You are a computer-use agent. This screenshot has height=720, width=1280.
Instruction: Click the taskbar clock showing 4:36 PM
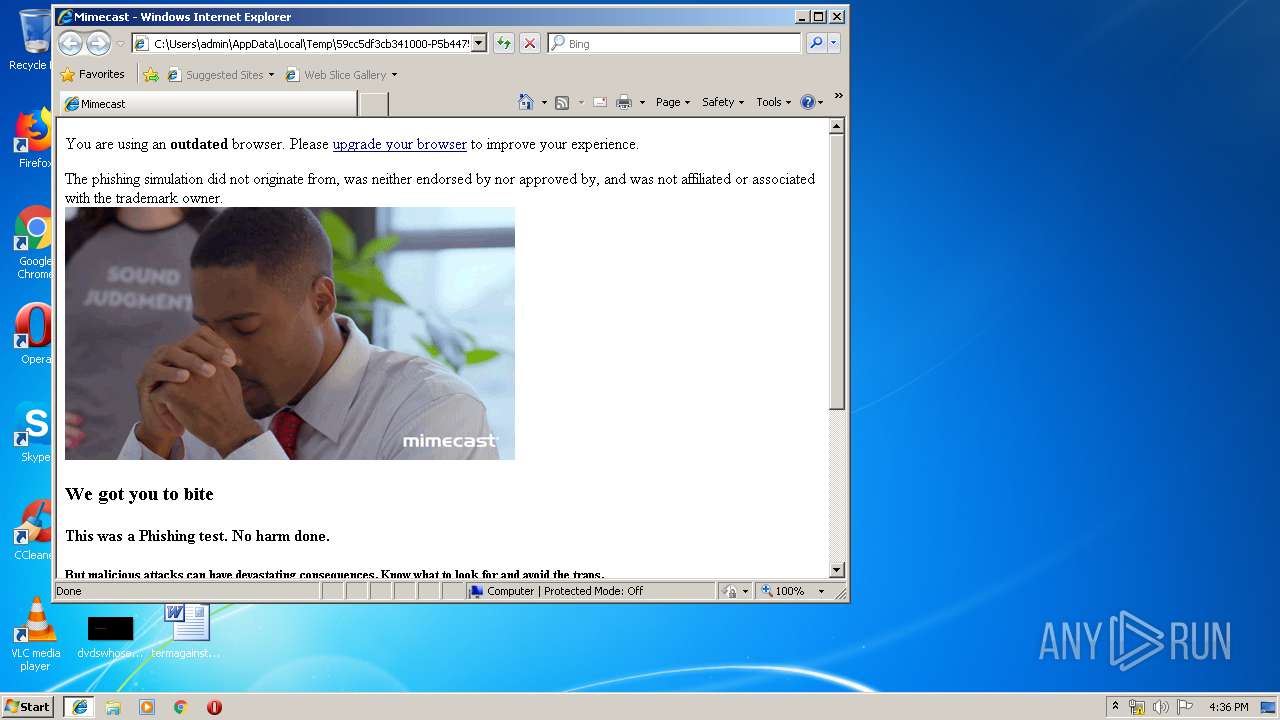[x=1229, y=707]
